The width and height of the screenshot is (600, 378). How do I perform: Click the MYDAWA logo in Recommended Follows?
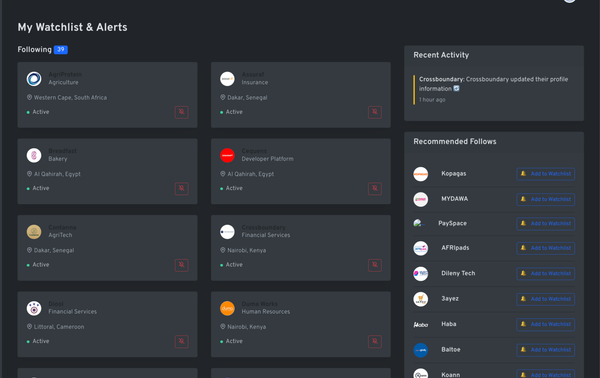[x=421, y=199]
